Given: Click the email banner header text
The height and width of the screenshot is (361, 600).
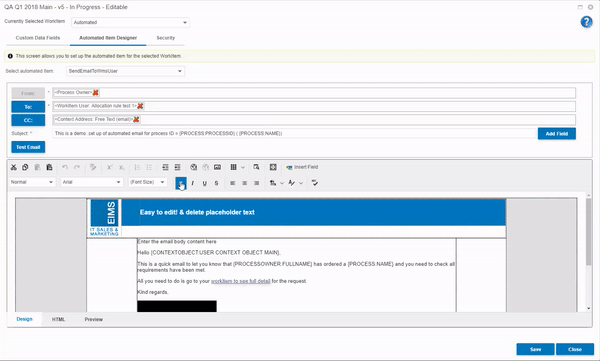Looking at the screenshot, I should point(197,212).
